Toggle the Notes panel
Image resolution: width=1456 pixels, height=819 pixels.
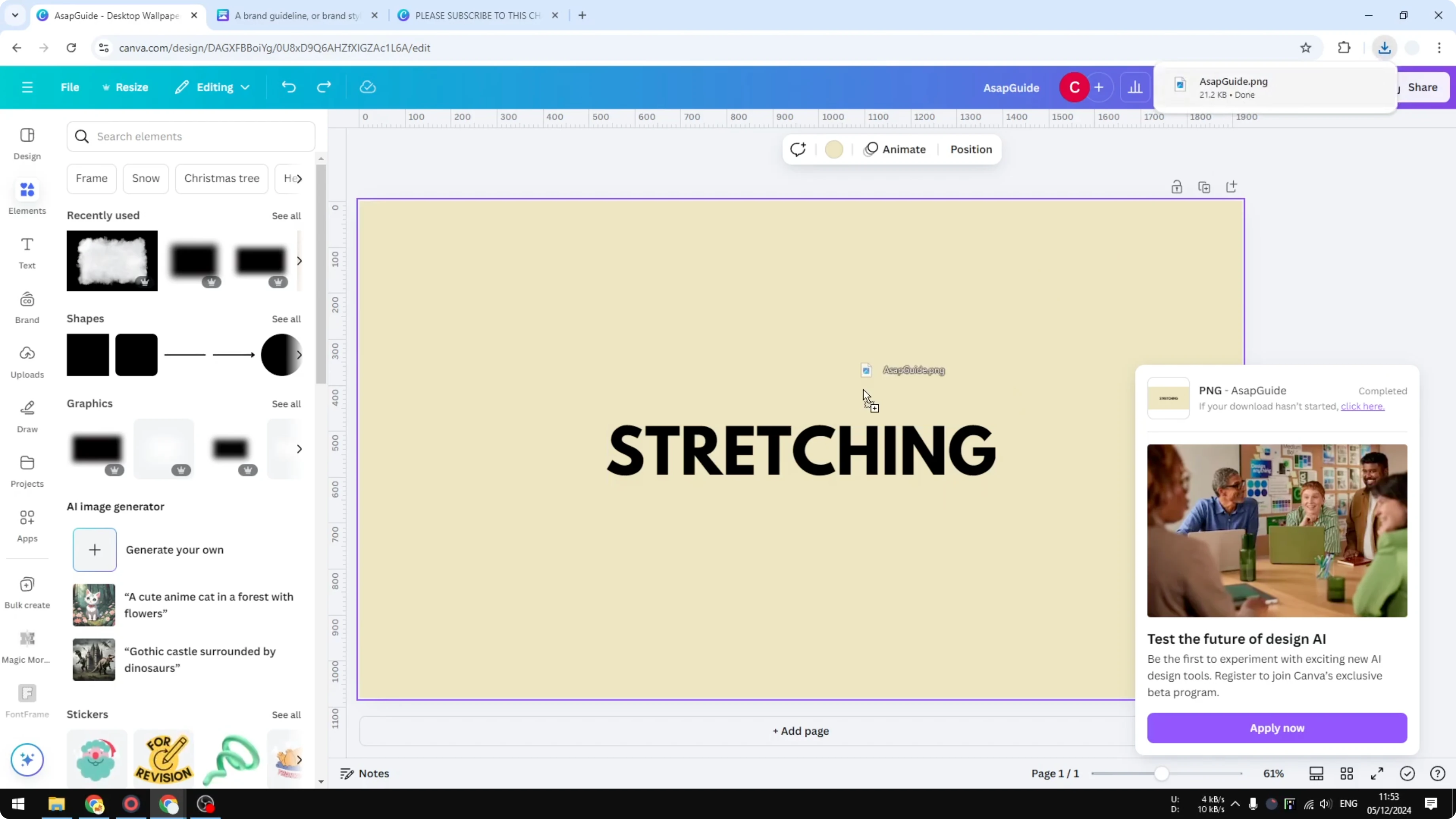(x=364, y=773)
